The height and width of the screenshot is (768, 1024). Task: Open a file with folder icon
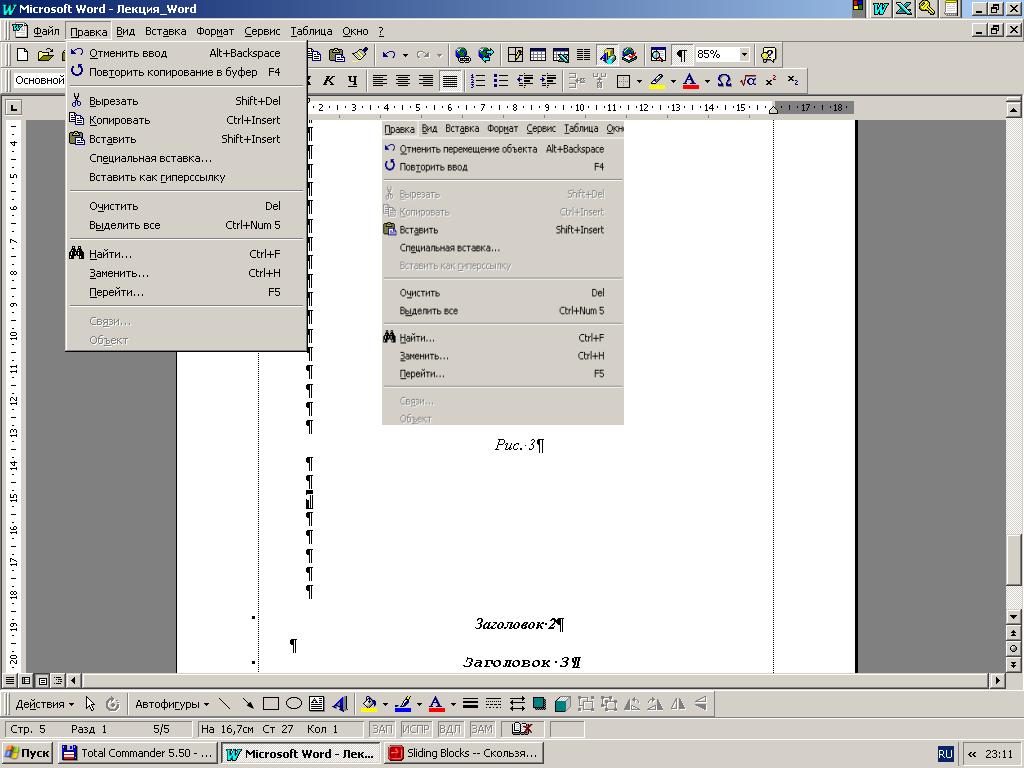point(45,55)
